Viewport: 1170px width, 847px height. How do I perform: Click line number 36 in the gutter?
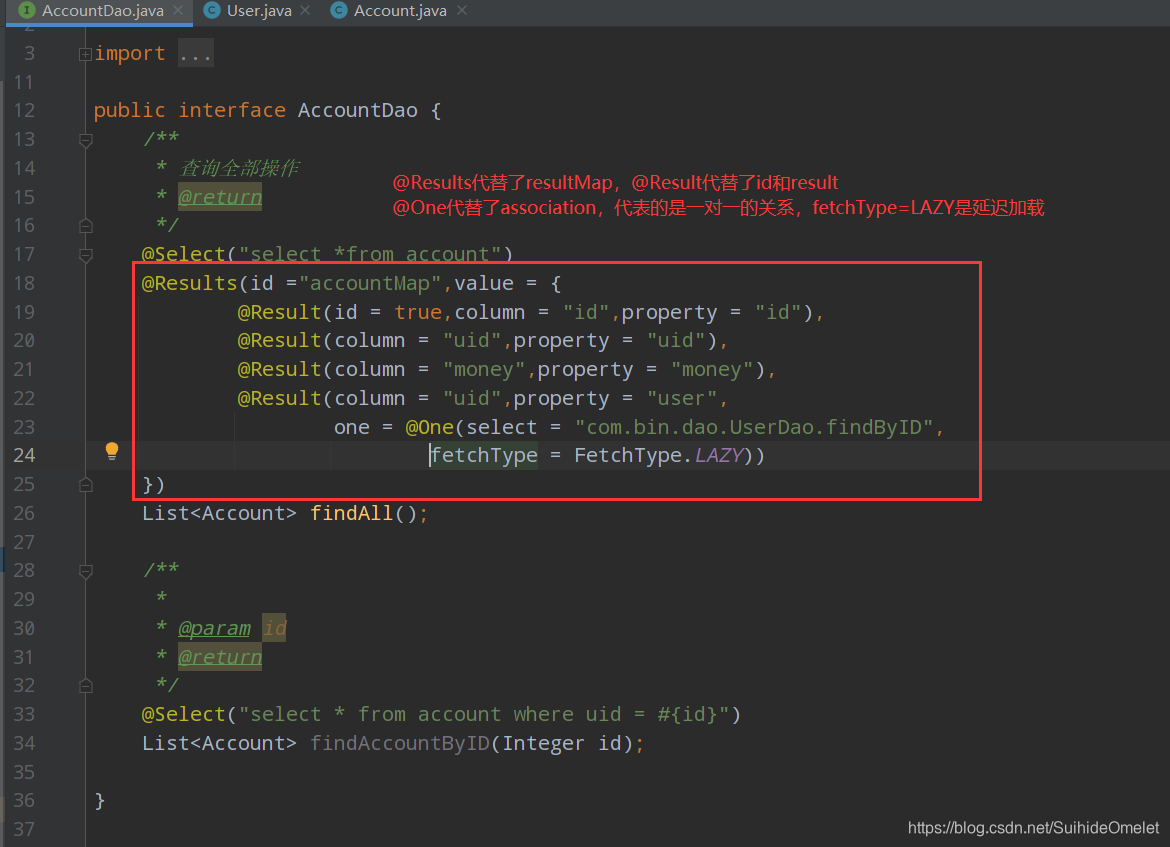24,801
